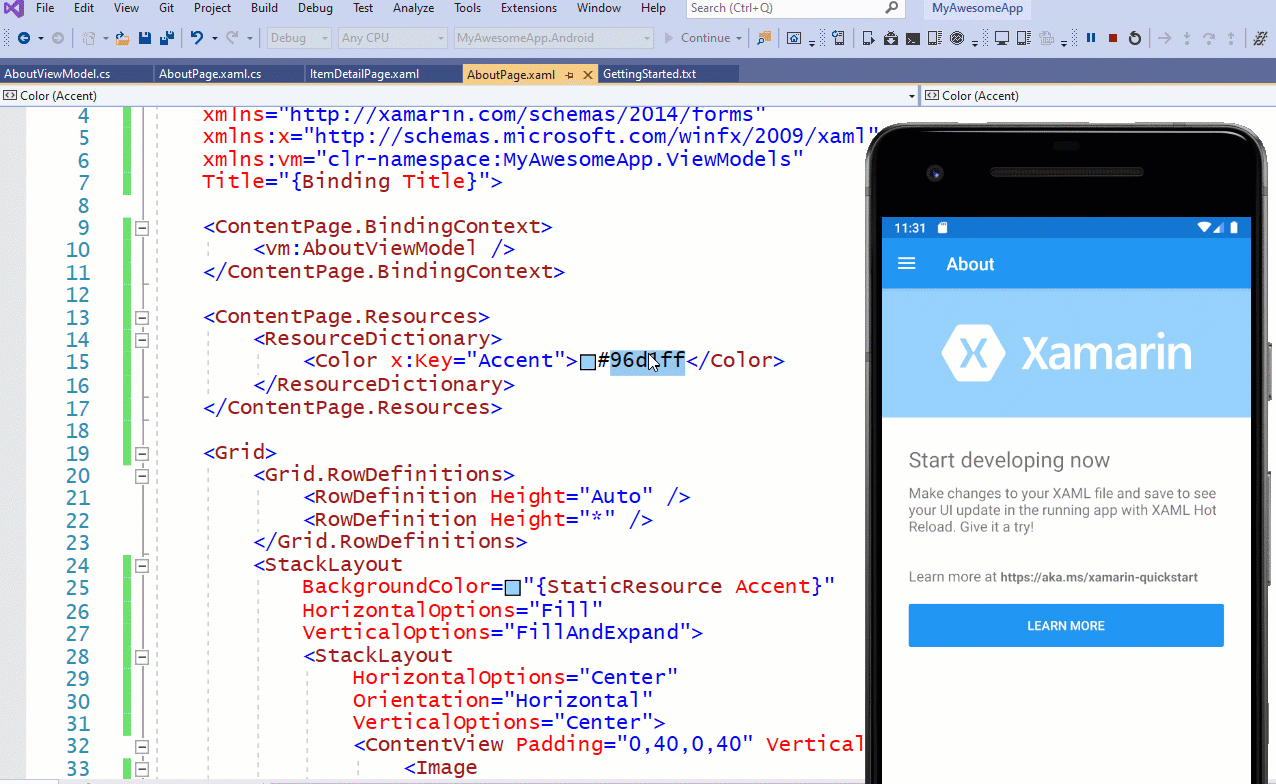Tap the aka.ms/xamarin-quickstart link

pyautogui.click(x=1099, y=577)
